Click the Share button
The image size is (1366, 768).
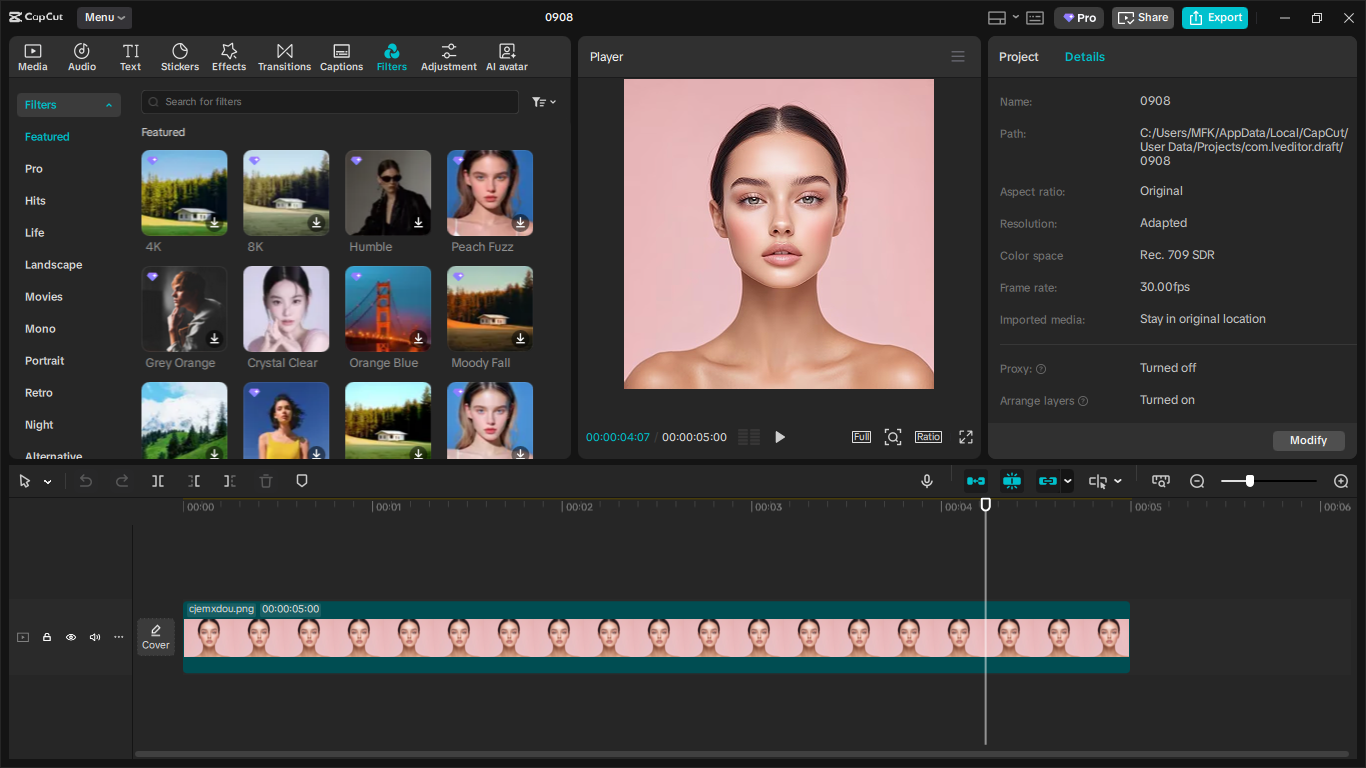point(1143,18)
